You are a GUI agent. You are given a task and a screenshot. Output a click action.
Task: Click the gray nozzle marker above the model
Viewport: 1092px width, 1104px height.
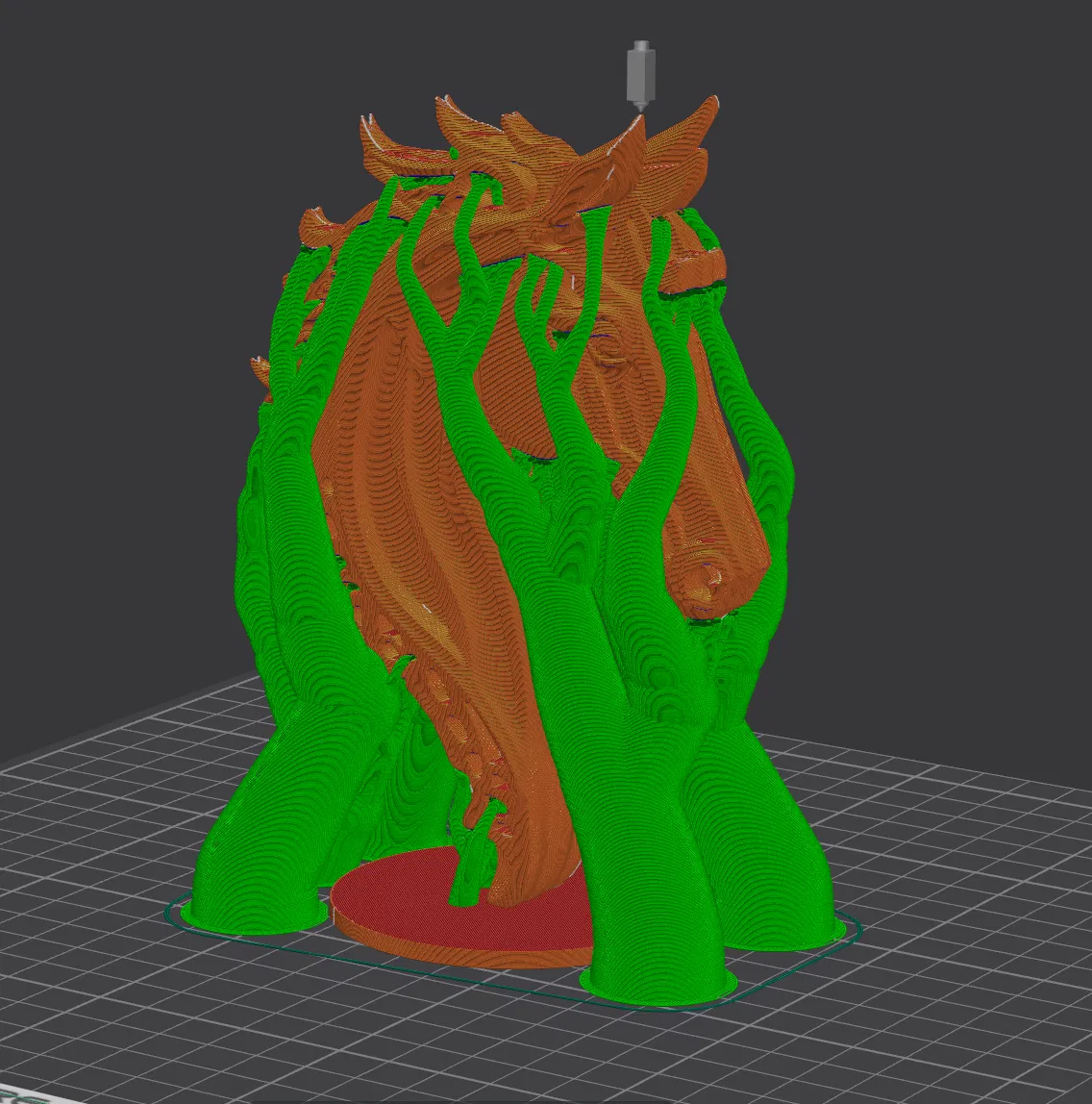pos(640,75)
